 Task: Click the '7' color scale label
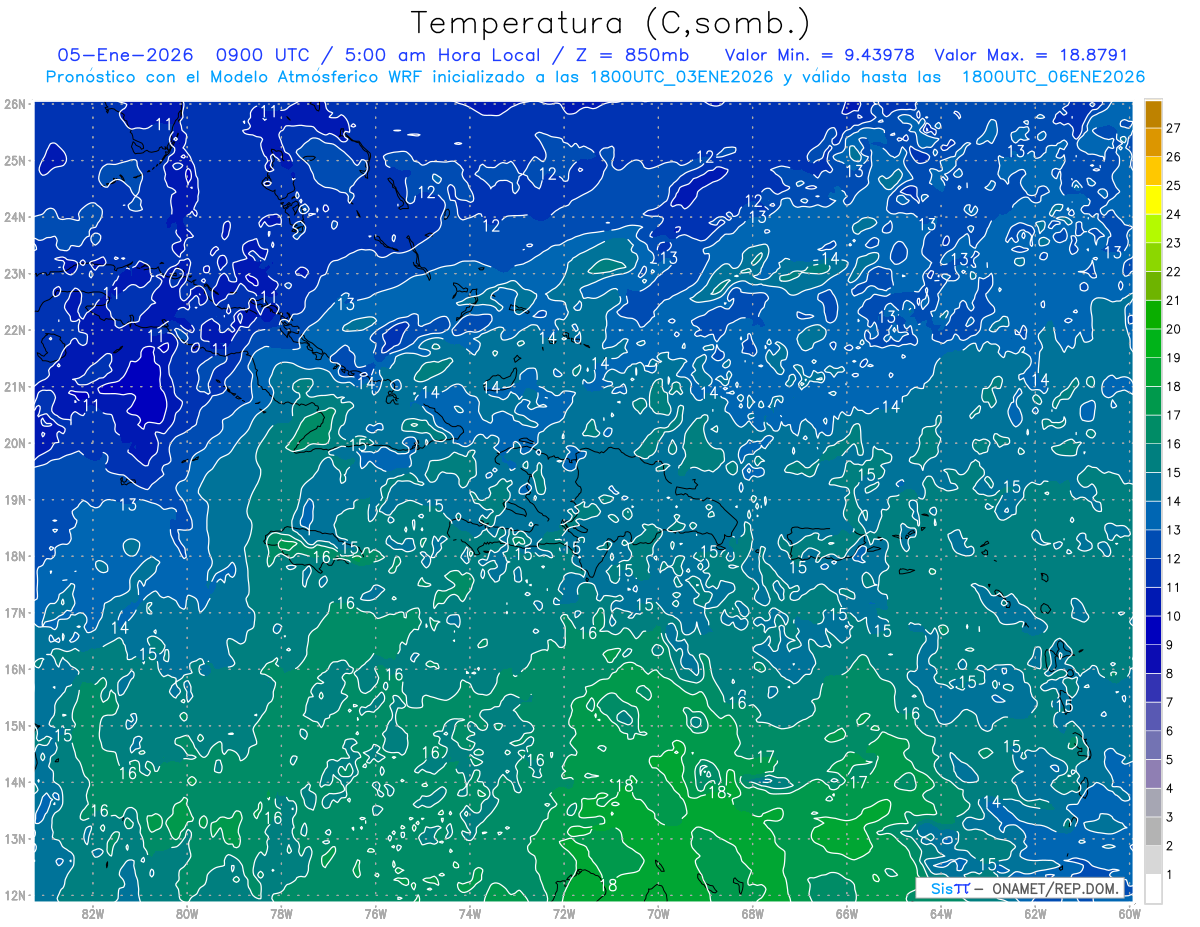[1171, 702]
